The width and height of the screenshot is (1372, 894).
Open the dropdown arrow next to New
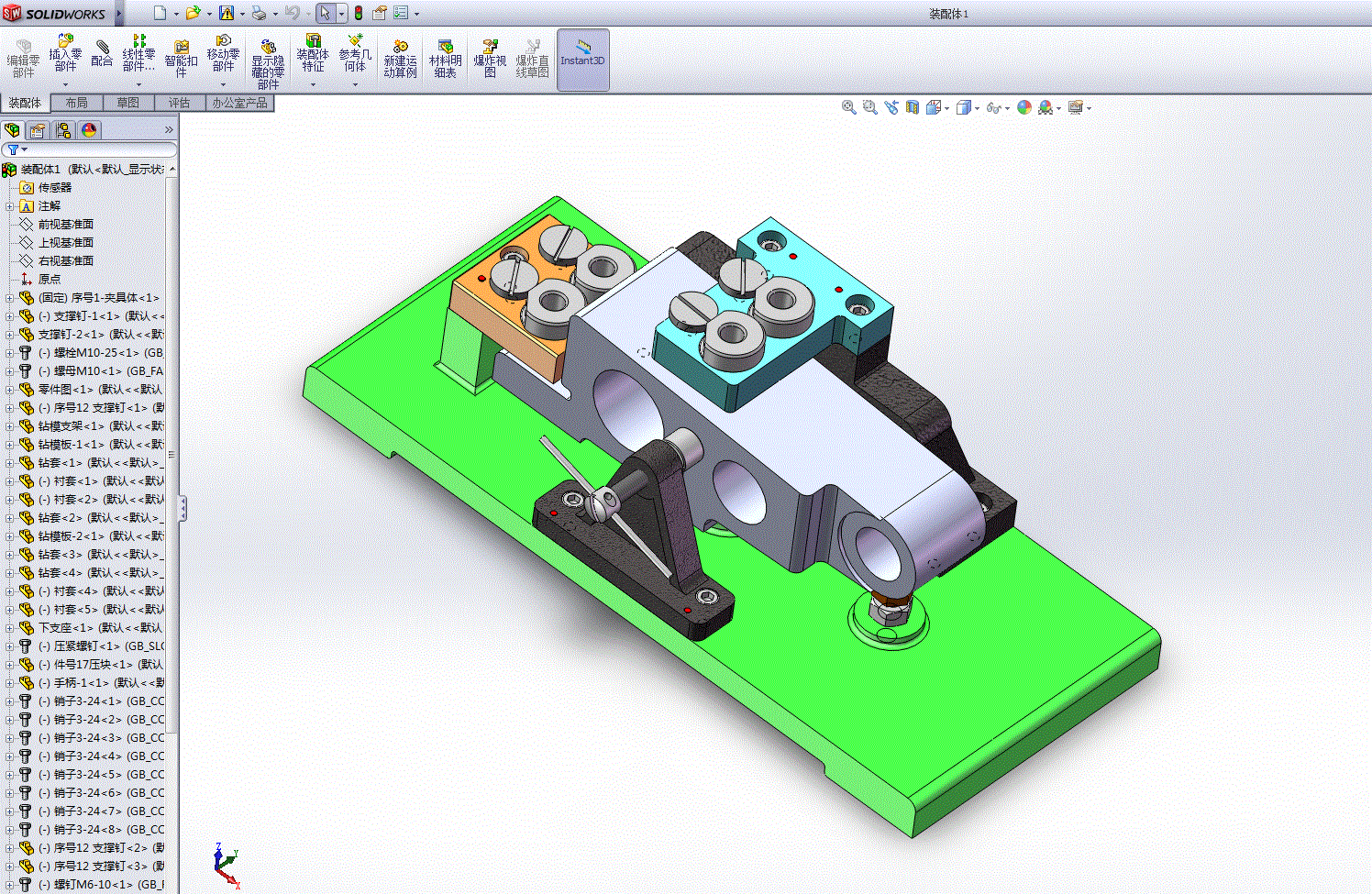176,14
